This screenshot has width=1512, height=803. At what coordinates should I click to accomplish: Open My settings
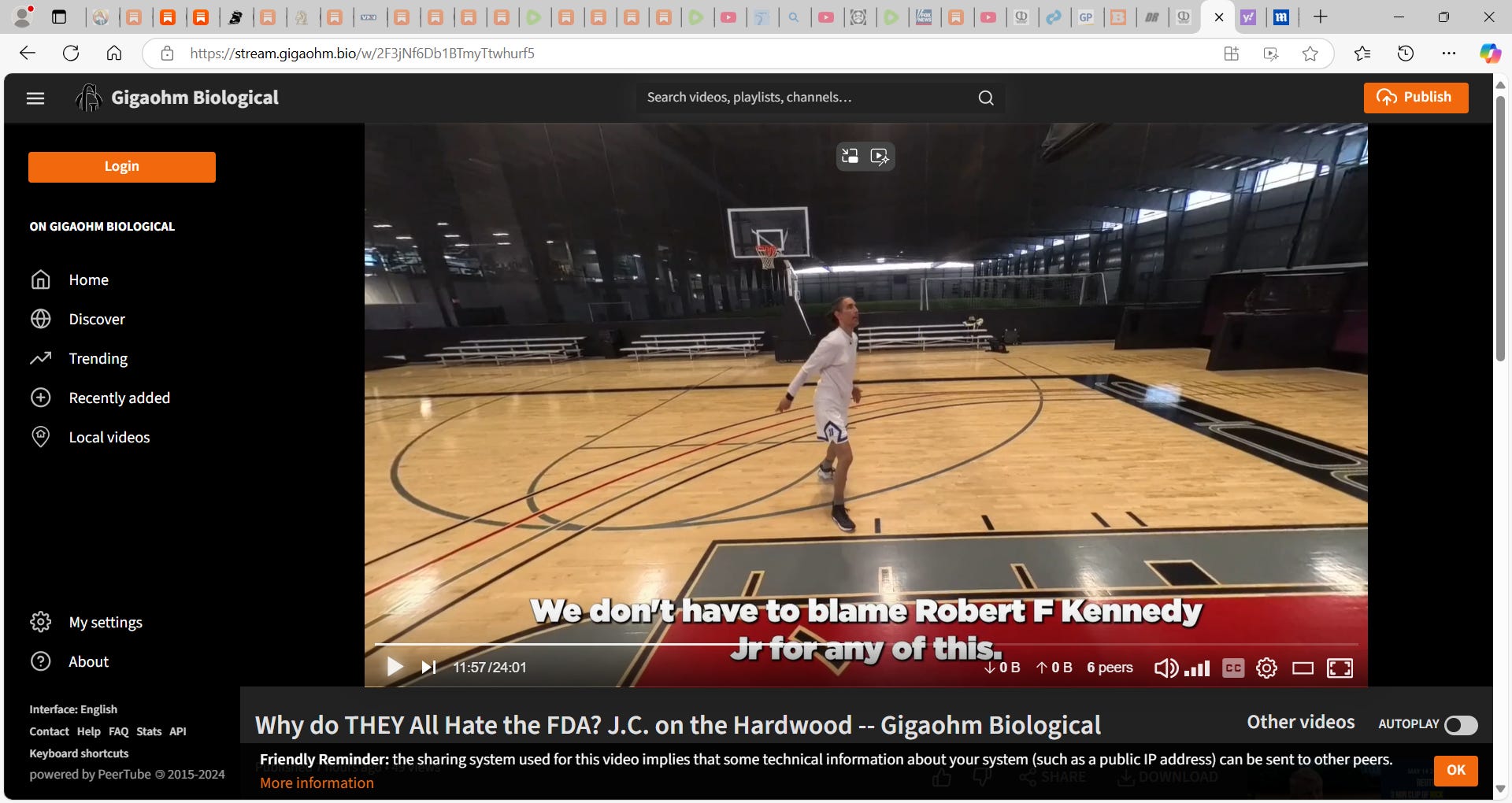pyautogui.click(x=106, y=623)
